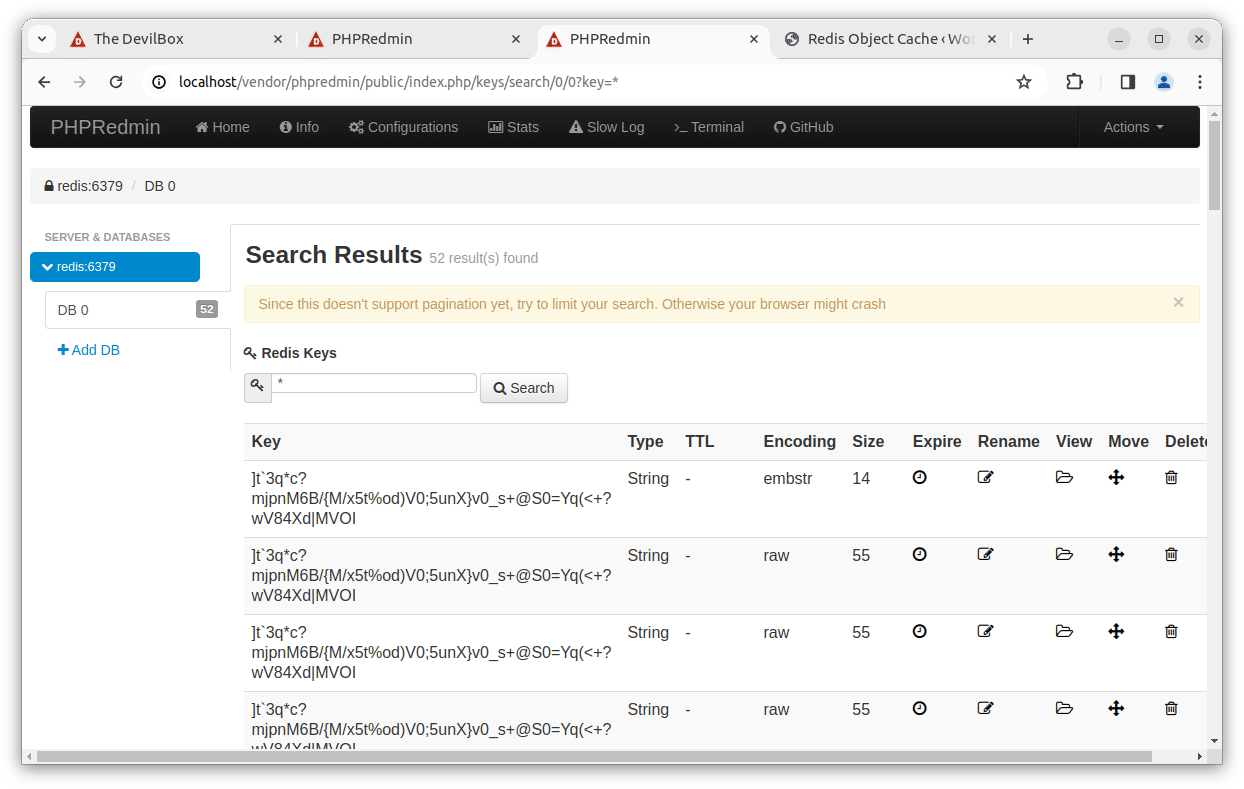
Task: Open the View folder icon in second row
Action: point(1064,555)
